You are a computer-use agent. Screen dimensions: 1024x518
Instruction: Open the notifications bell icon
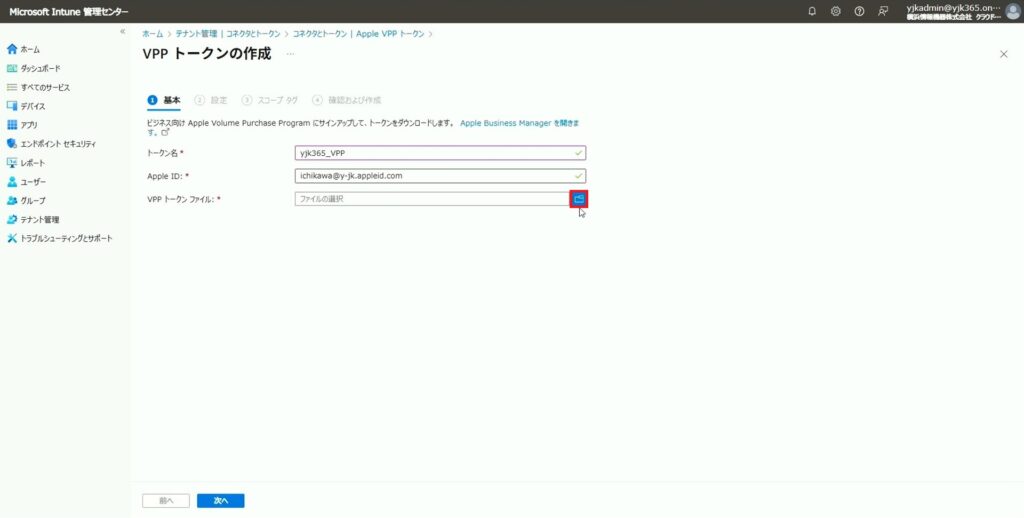812,11
